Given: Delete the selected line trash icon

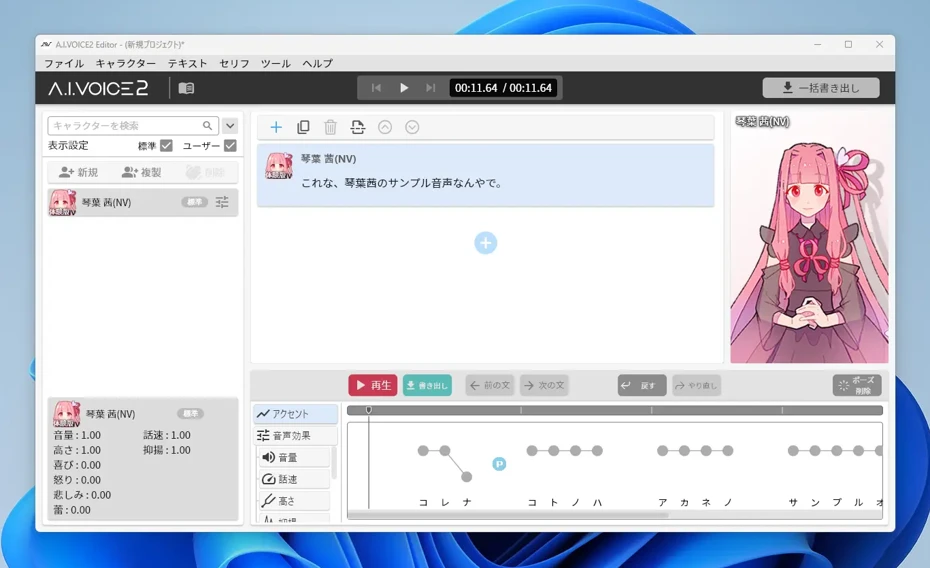Looking at the screenshot, I should 330,127.
